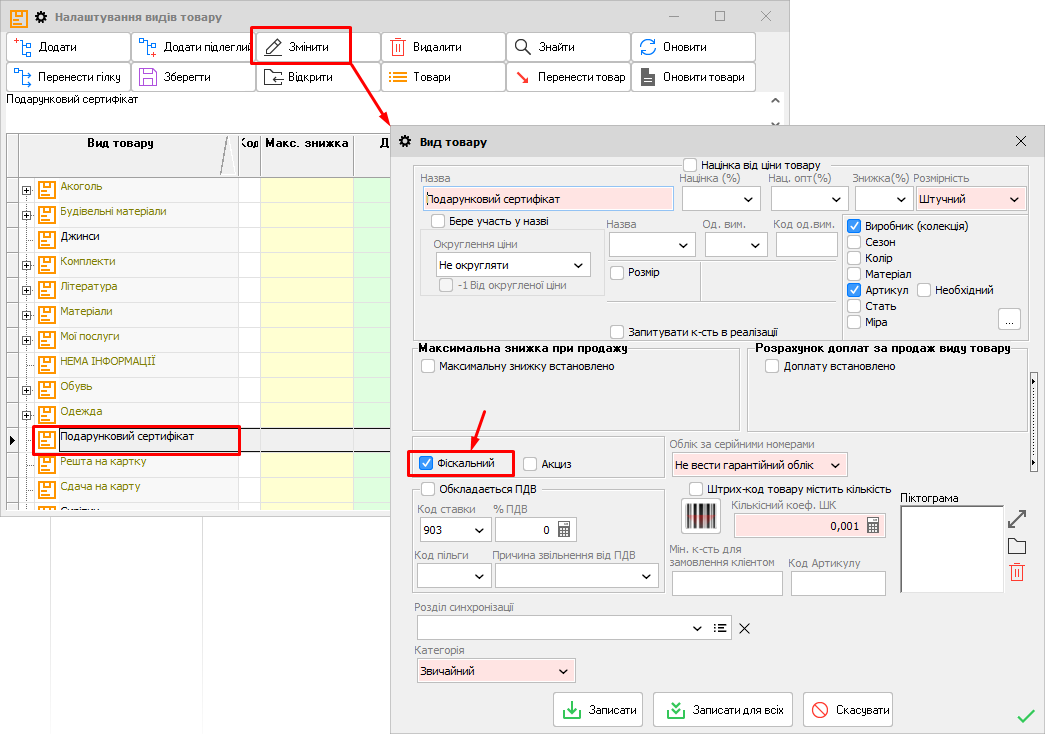1045x734 pixels.
Task: Click Товари toolbar button
Action: point(442,77)
